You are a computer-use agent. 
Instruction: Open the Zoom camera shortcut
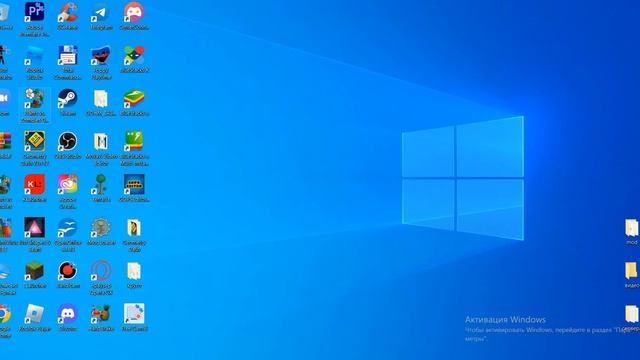tap(4, 98)
